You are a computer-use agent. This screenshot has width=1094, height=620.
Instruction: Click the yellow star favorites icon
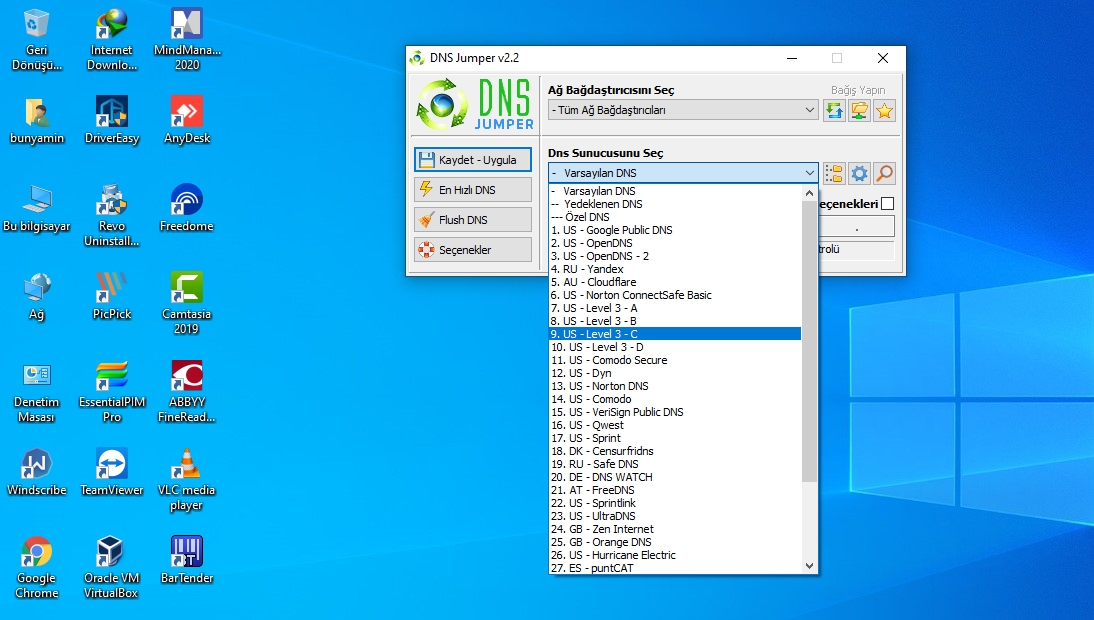coord(885,110)
